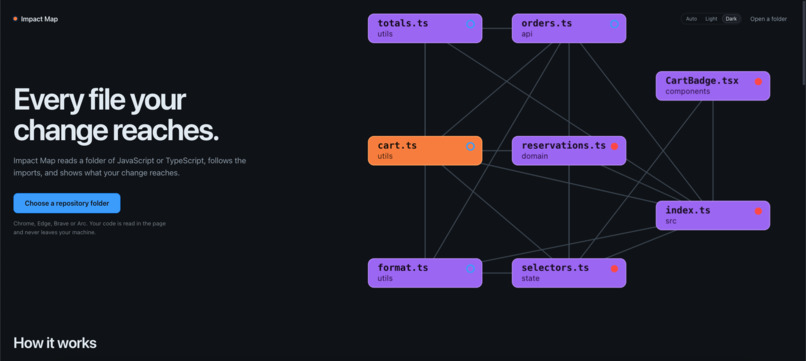This screenshot has width=806, height=361.
Task: Select the totals.ts node
Action: (425, 28)
